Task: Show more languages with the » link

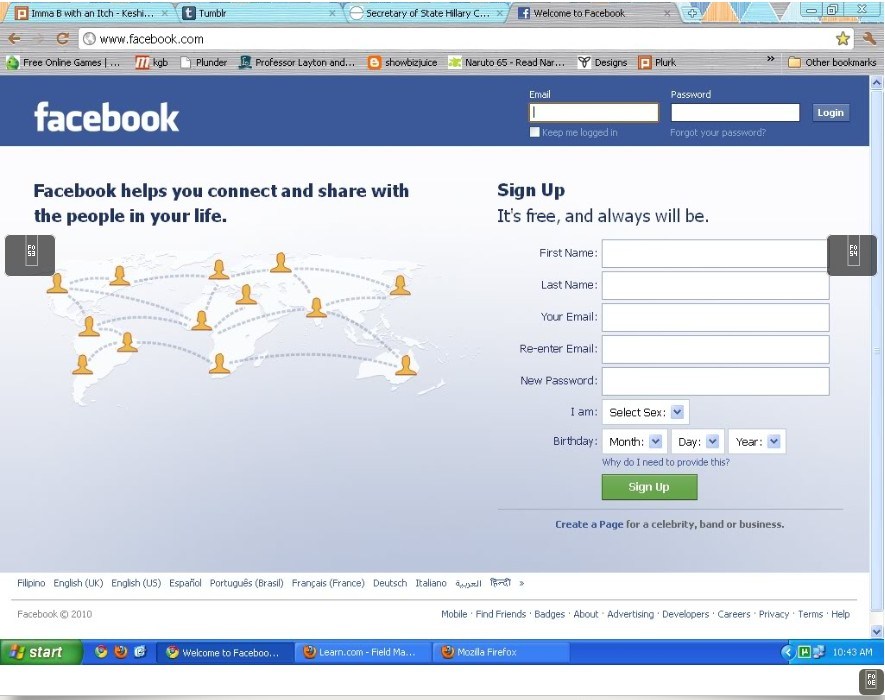Action: pyautogui.click(x=522, y=583)
